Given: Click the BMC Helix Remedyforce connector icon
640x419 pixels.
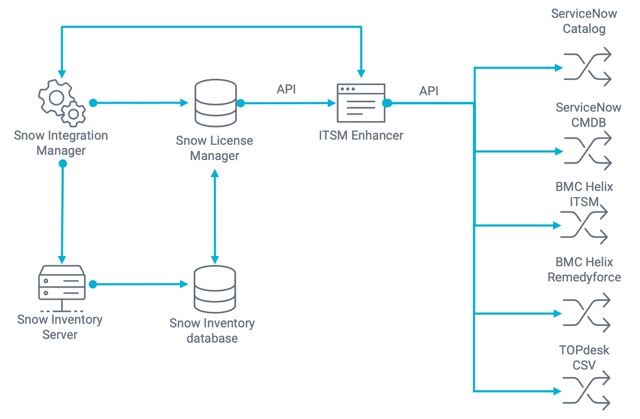Looking at the screenshot, I should (x=584, y=312).
